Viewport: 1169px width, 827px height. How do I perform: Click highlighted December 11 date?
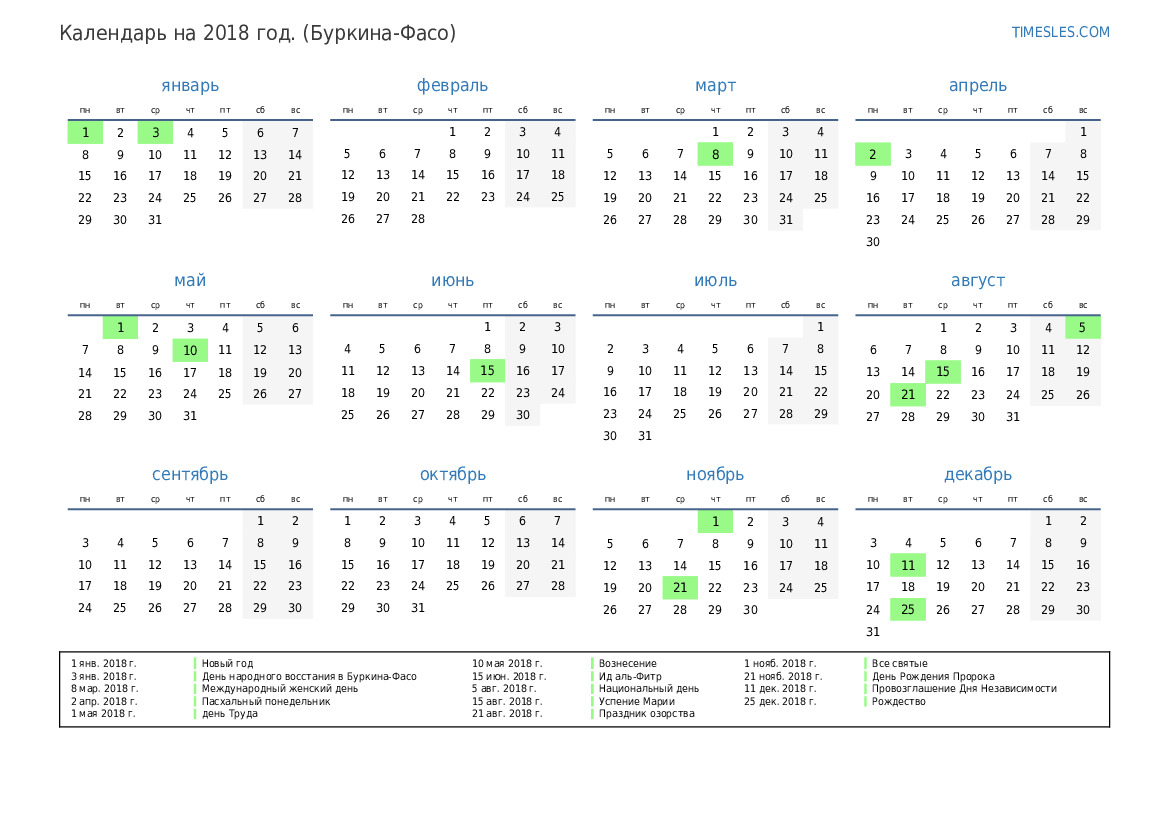908,565
